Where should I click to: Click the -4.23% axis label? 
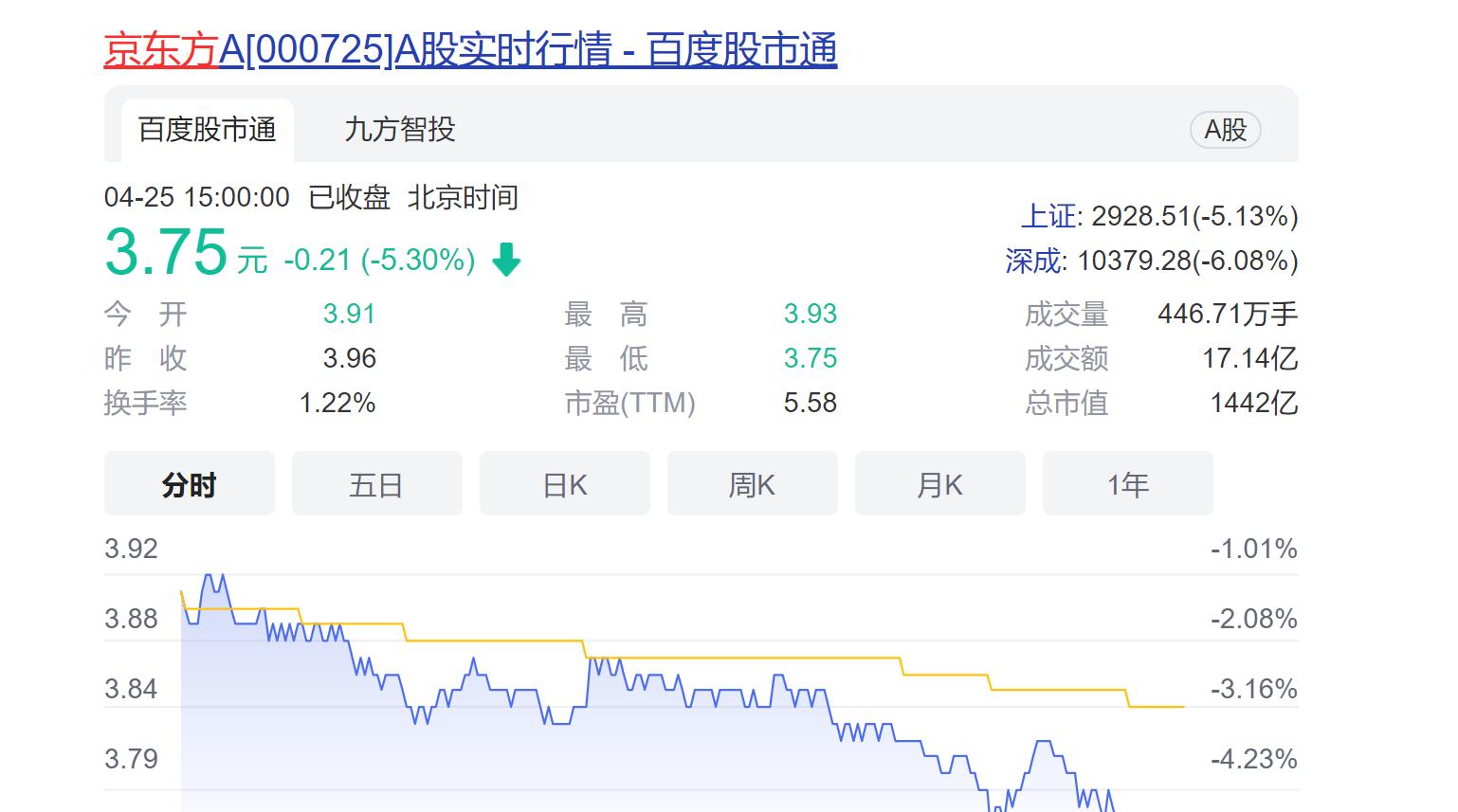1253,759
